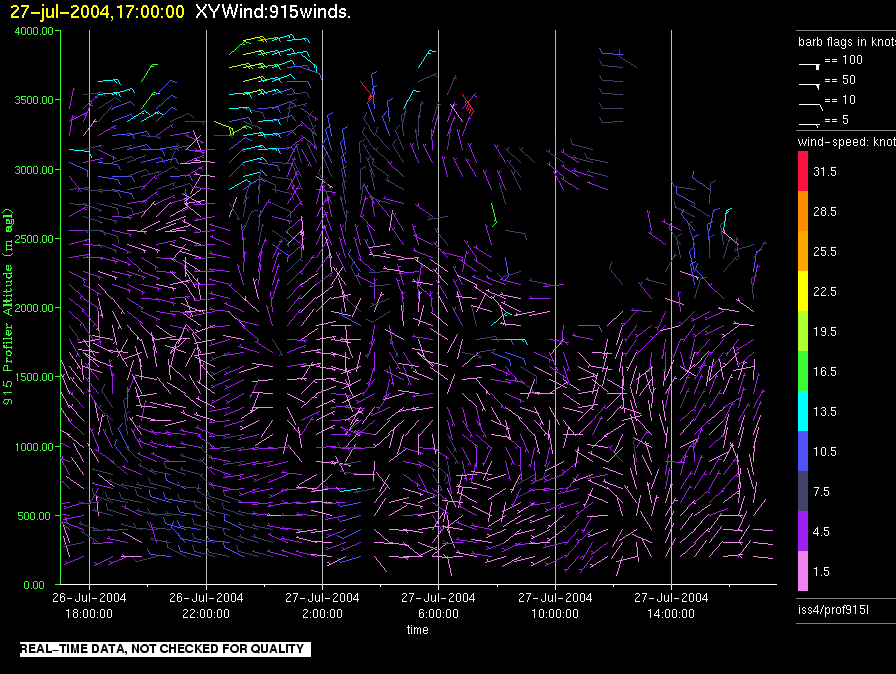Click the 1500.00 altitude axis value
Screen dimensions: 896x674
pos(34,378)
